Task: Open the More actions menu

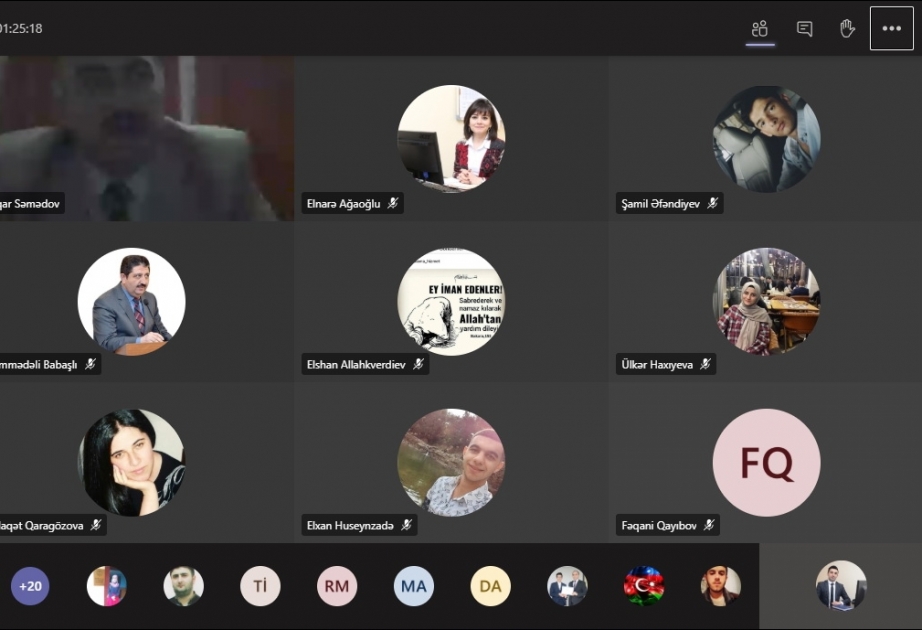Action: click(x=891, y=28)
